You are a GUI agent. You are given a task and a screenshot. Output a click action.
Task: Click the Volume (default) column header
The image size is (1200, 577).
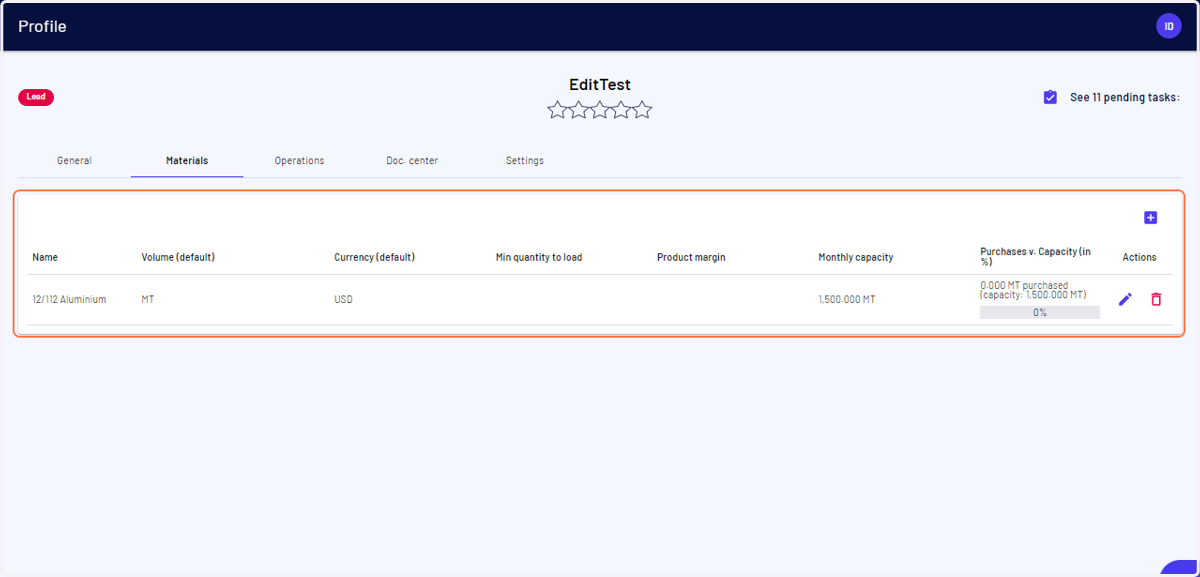pos(178,257)
